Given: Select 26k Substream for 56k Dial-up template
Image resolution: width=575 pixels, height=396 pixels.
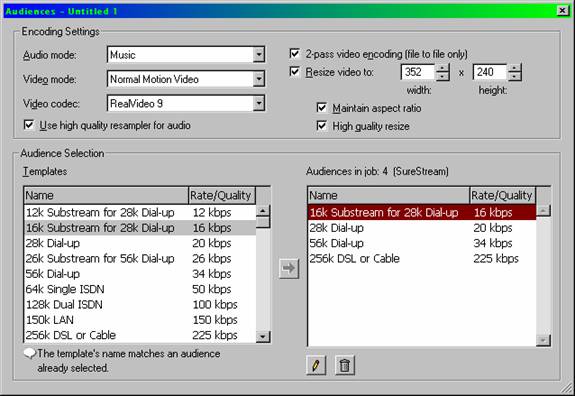Looking at the screenshot, I should tap(140, 259).
